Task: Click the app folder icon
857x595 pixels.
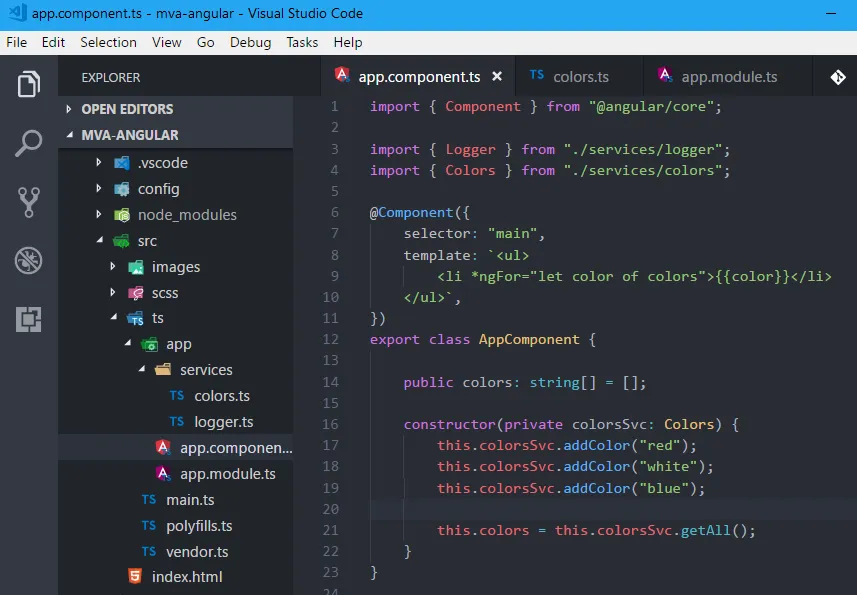Action: click(150, 345)
